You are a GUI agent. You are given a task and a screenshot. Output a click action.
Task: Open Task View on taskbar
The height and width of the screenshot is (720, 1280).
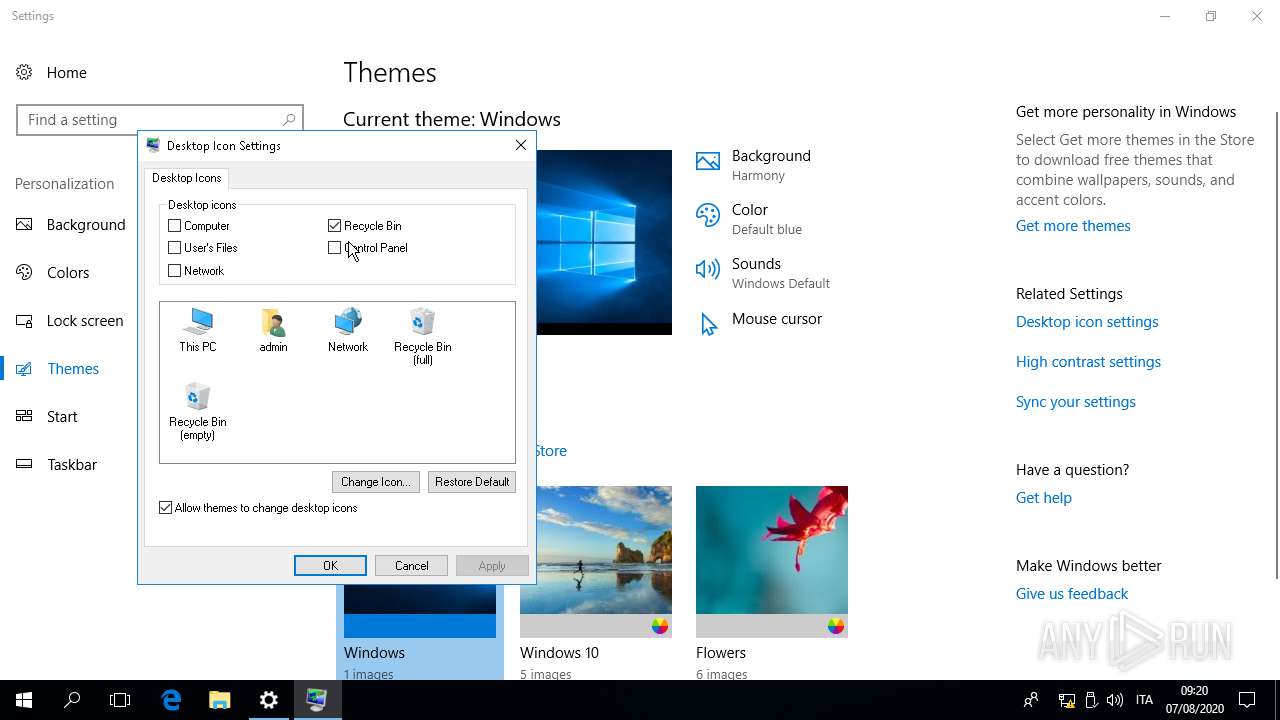120,700
